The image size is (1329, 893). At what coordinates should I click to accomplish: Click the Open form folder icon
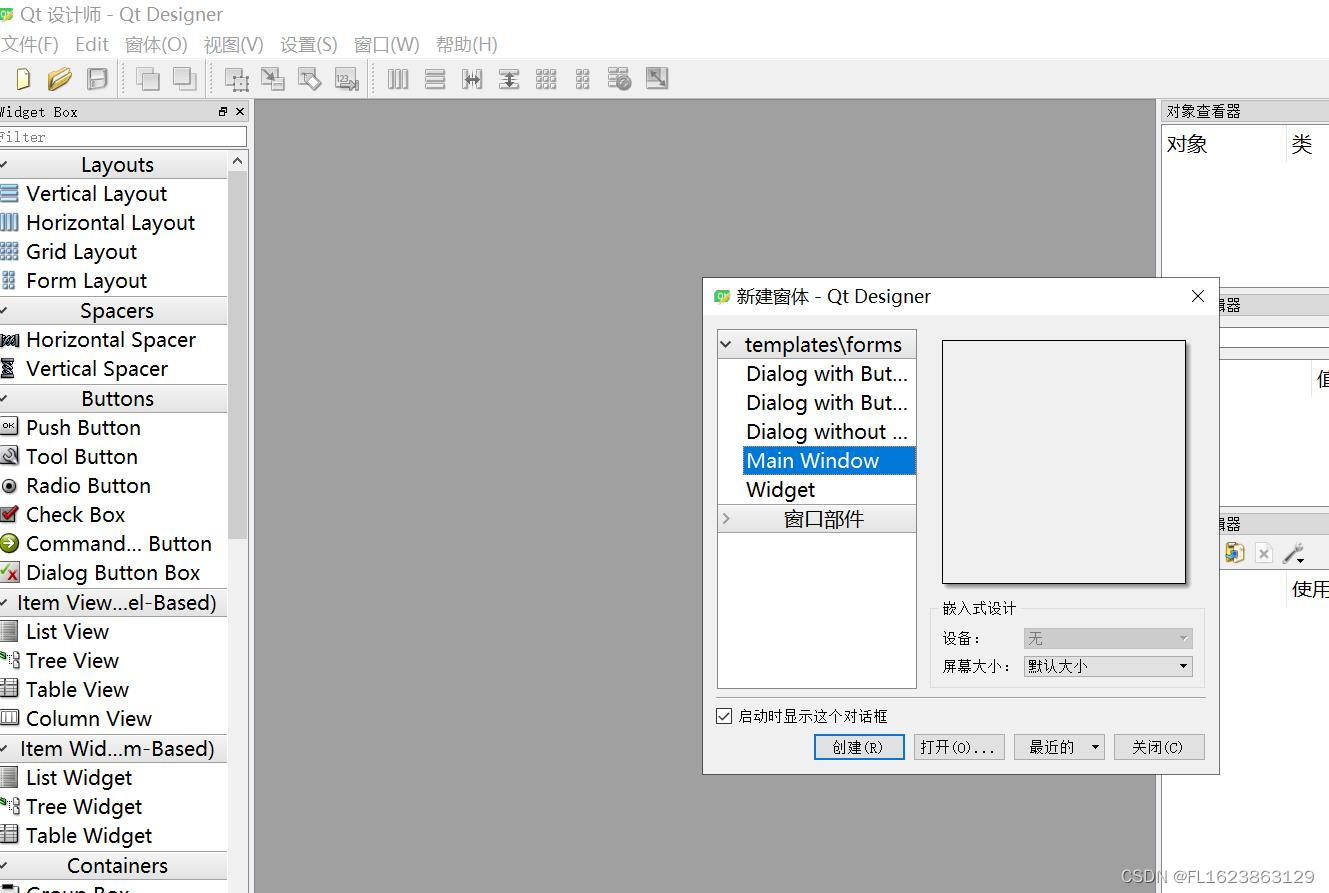click(x=60, y=79)
